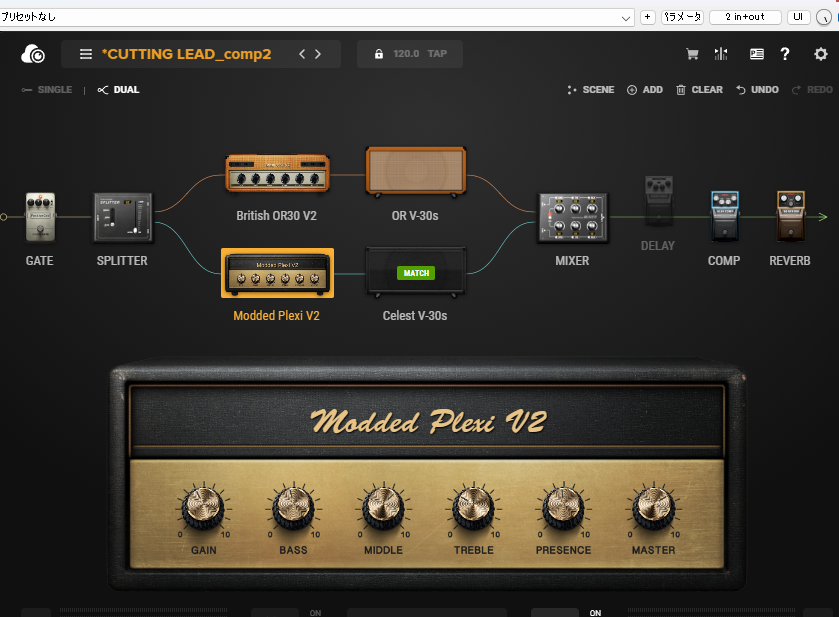Click ADD to insert a component
Image resolution: width=839 pixels, height=617 pixels.
coord(644,90)
